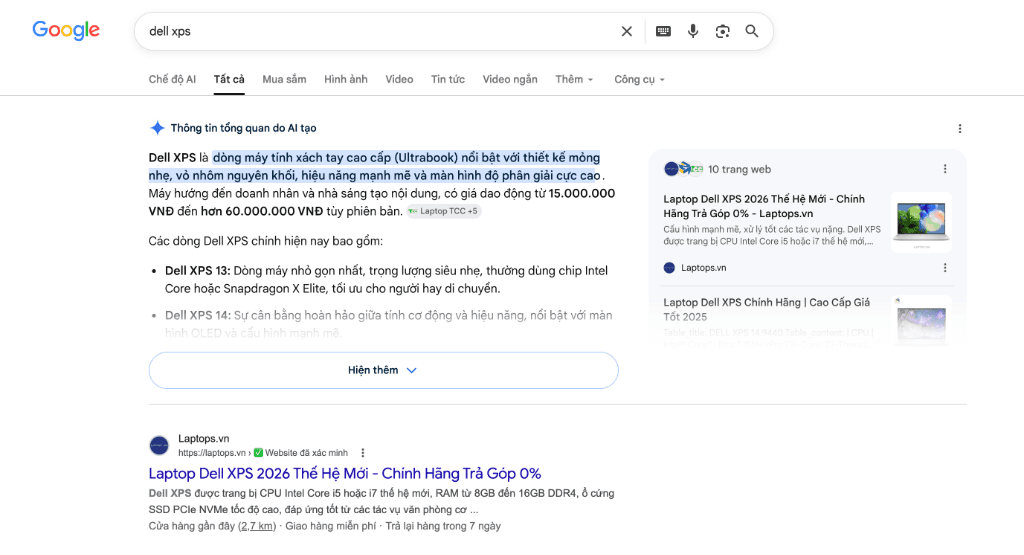1024x555 pixels.
Task: Expand the Công cụ dropdown
Action: [x=639, y=79]
